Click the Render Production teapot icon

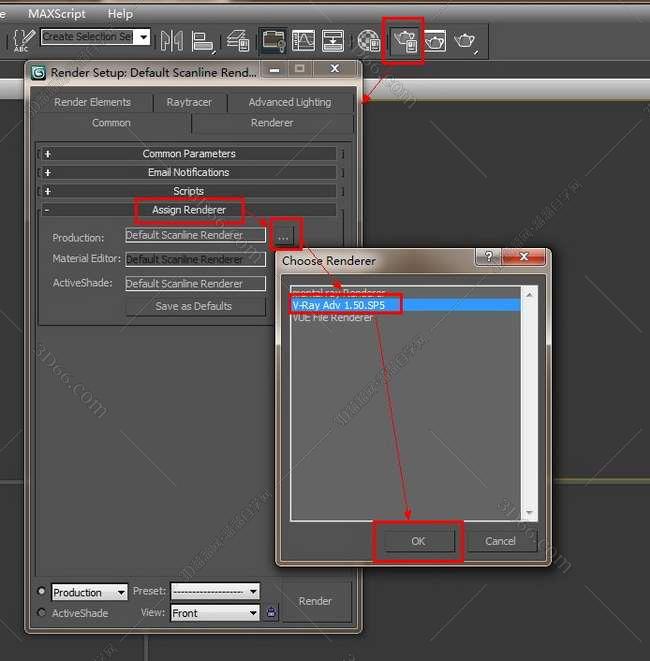[465, 41]
